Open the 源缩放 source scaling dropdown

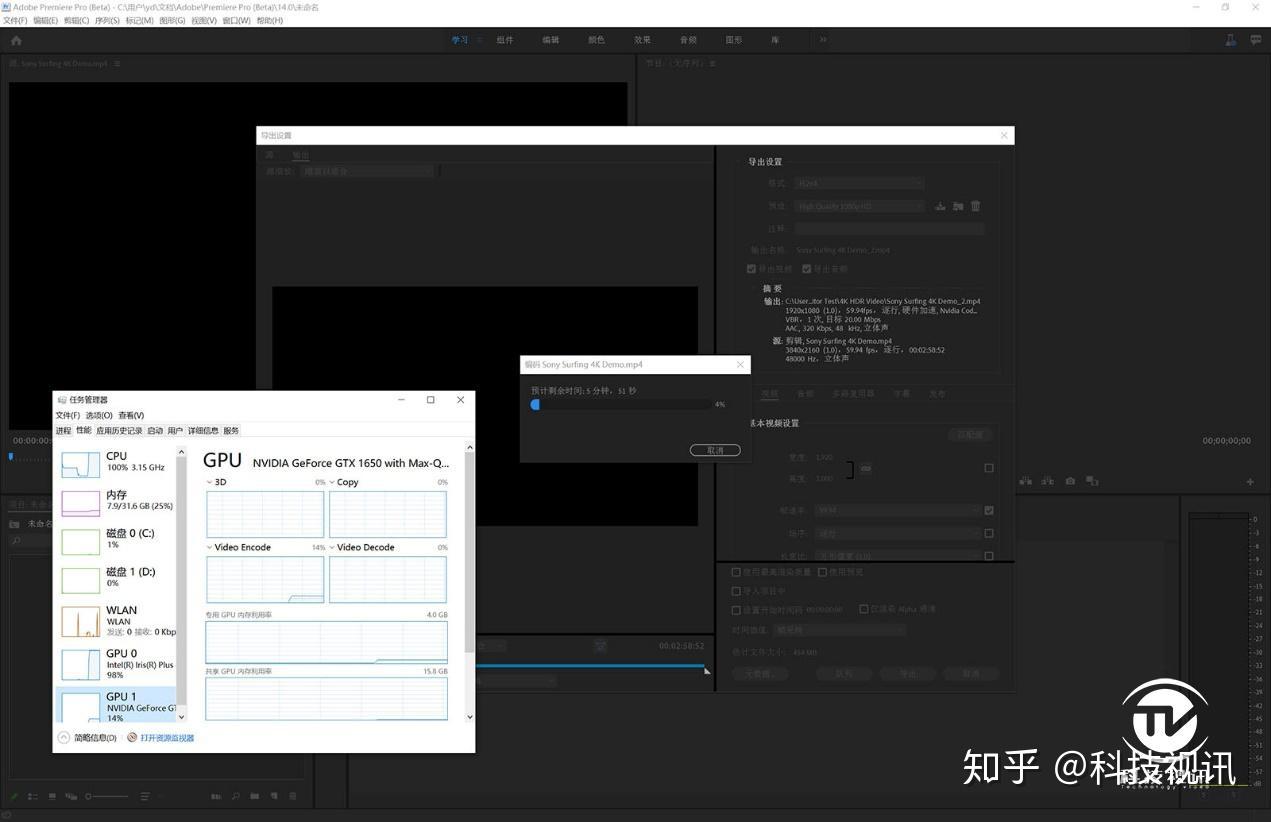(368, 171)
